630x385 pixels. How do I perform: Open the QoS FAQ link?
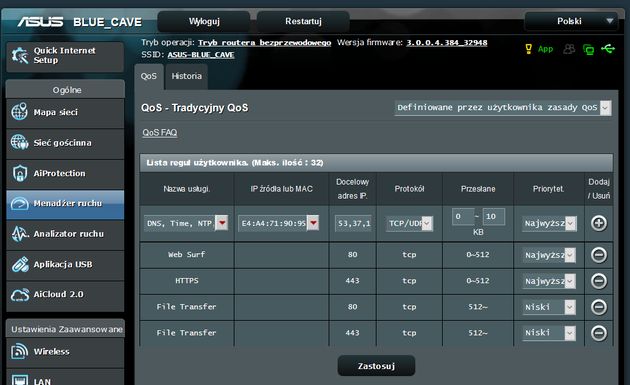[x=160, y=133]
